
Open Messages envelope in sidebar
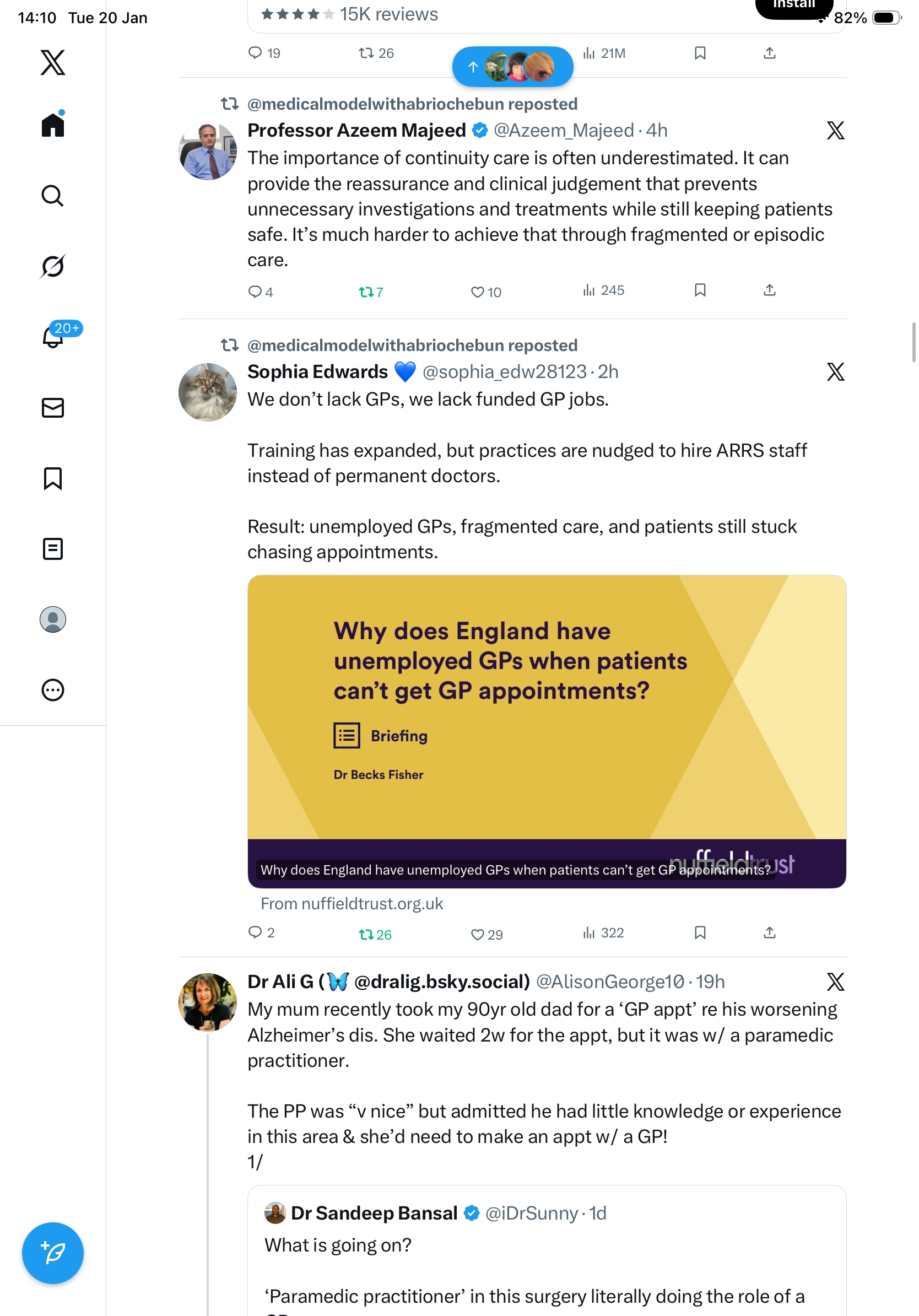[x=53, y=407]
